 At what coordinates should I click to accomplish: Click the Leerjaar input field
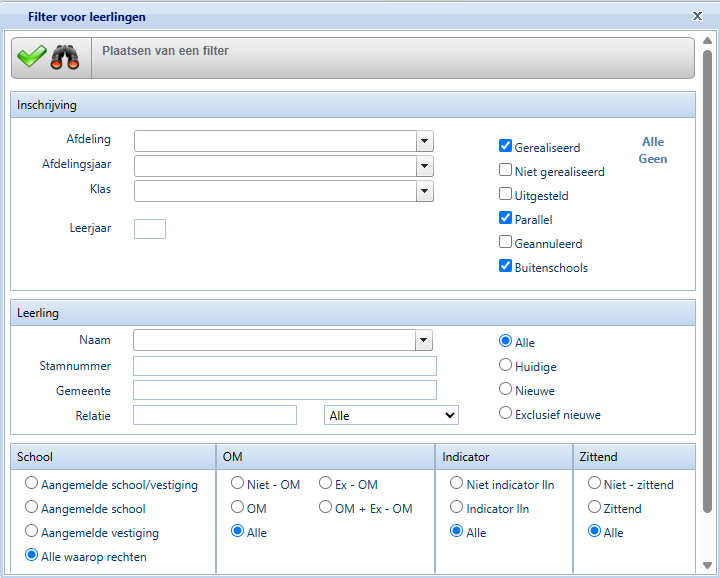(150, 229)
